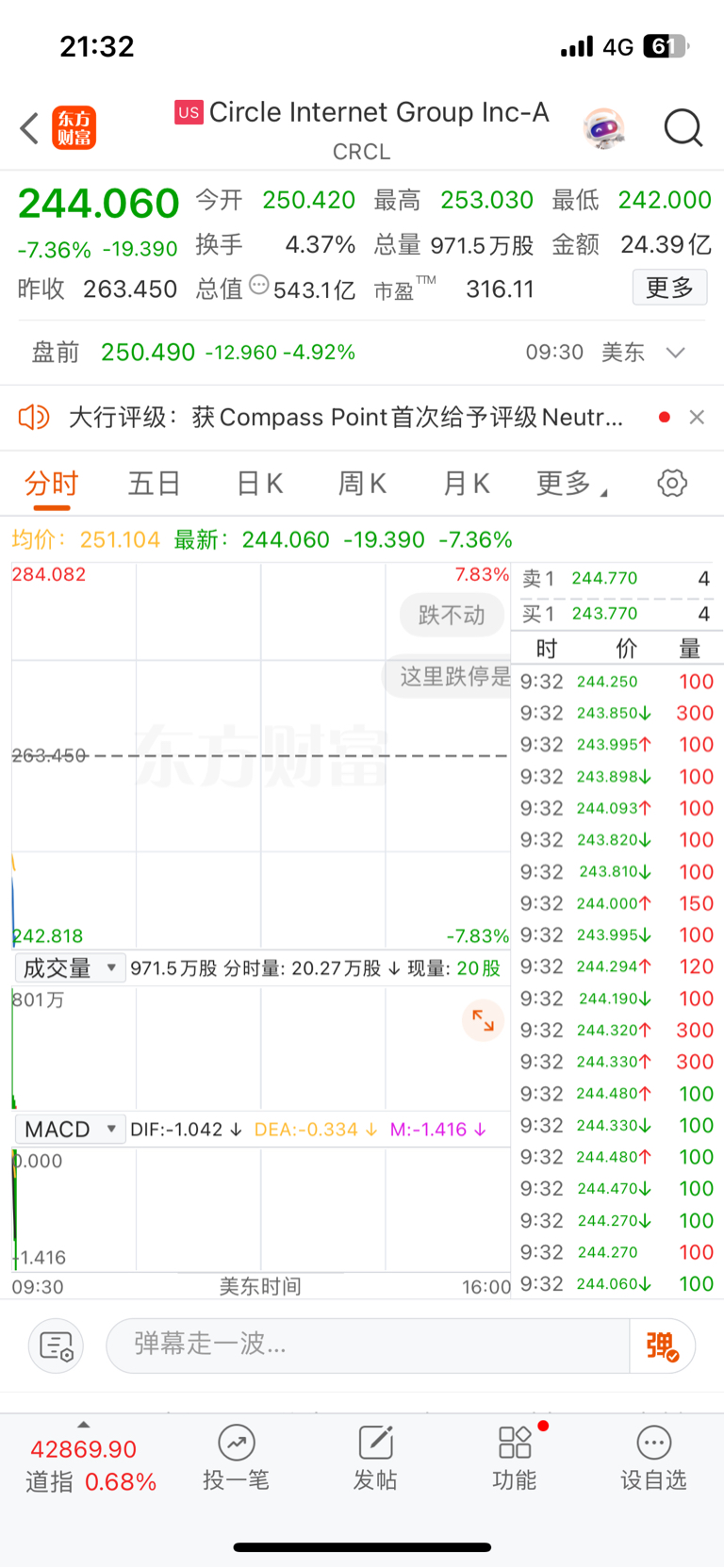Tap the 发帖 post icon
Viewport: 724px width, 1568px height.
click(x=375, y=1443)
